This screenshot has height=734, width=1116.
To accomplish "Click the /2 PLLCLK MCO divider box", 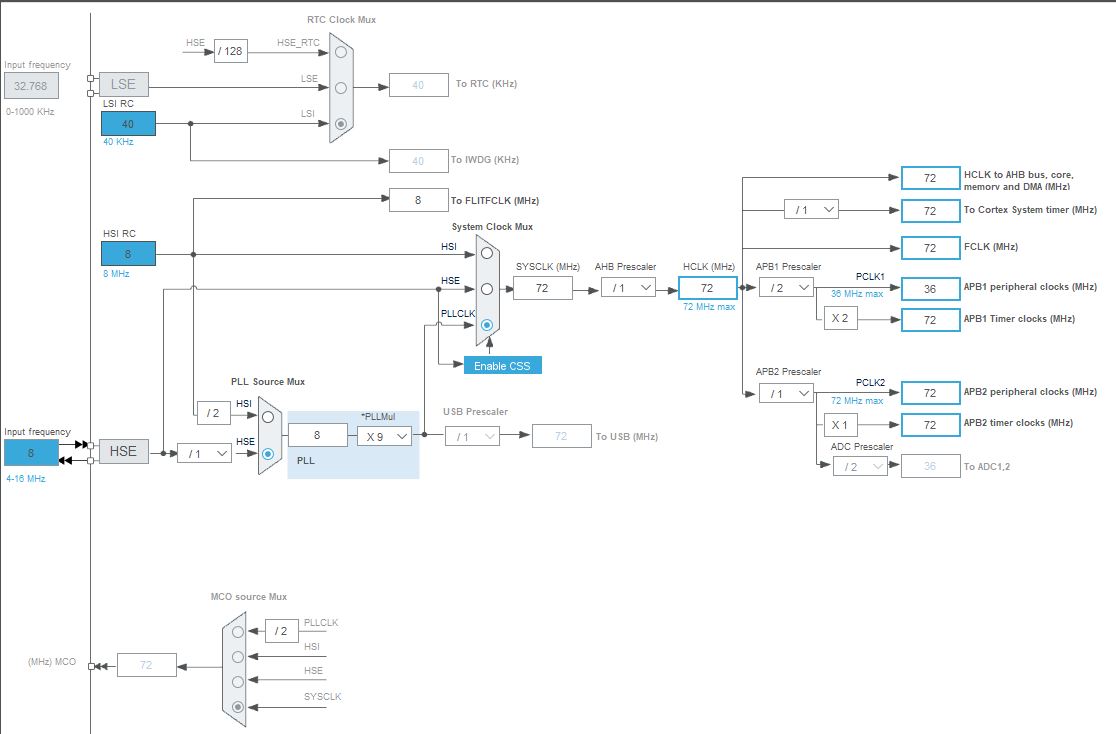I will 282,631.
